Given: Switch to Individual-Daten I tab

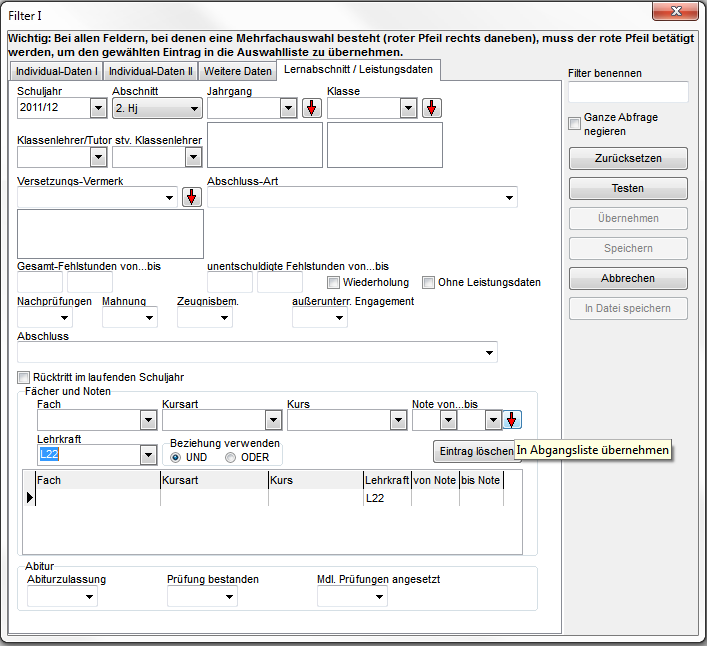Looking at the screenshot, I should 56,71.
